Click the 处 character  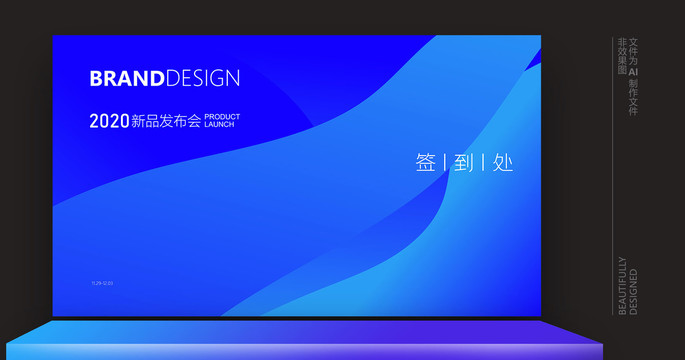pyautogui.click(x=502, y=163)
